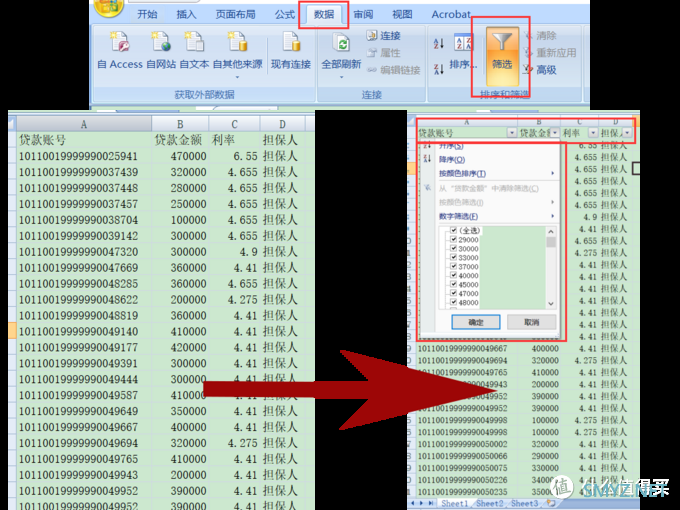Expand 数字筛选(F) number filters submenu

point(552,216)
